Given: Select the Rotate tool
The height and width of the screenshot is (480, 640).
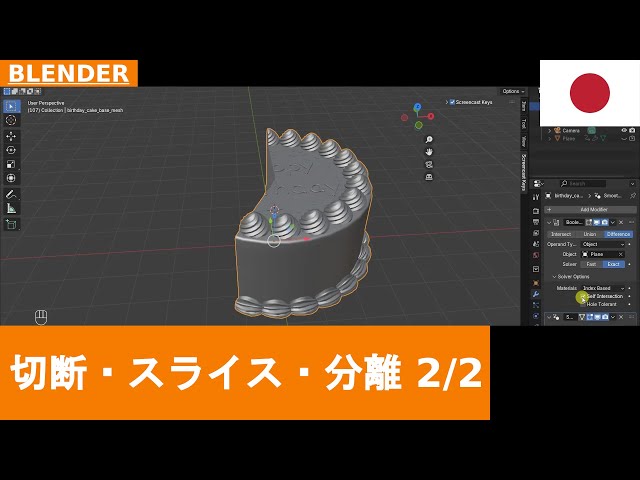Looking at the screenshot, I should (x=11, y=150).
